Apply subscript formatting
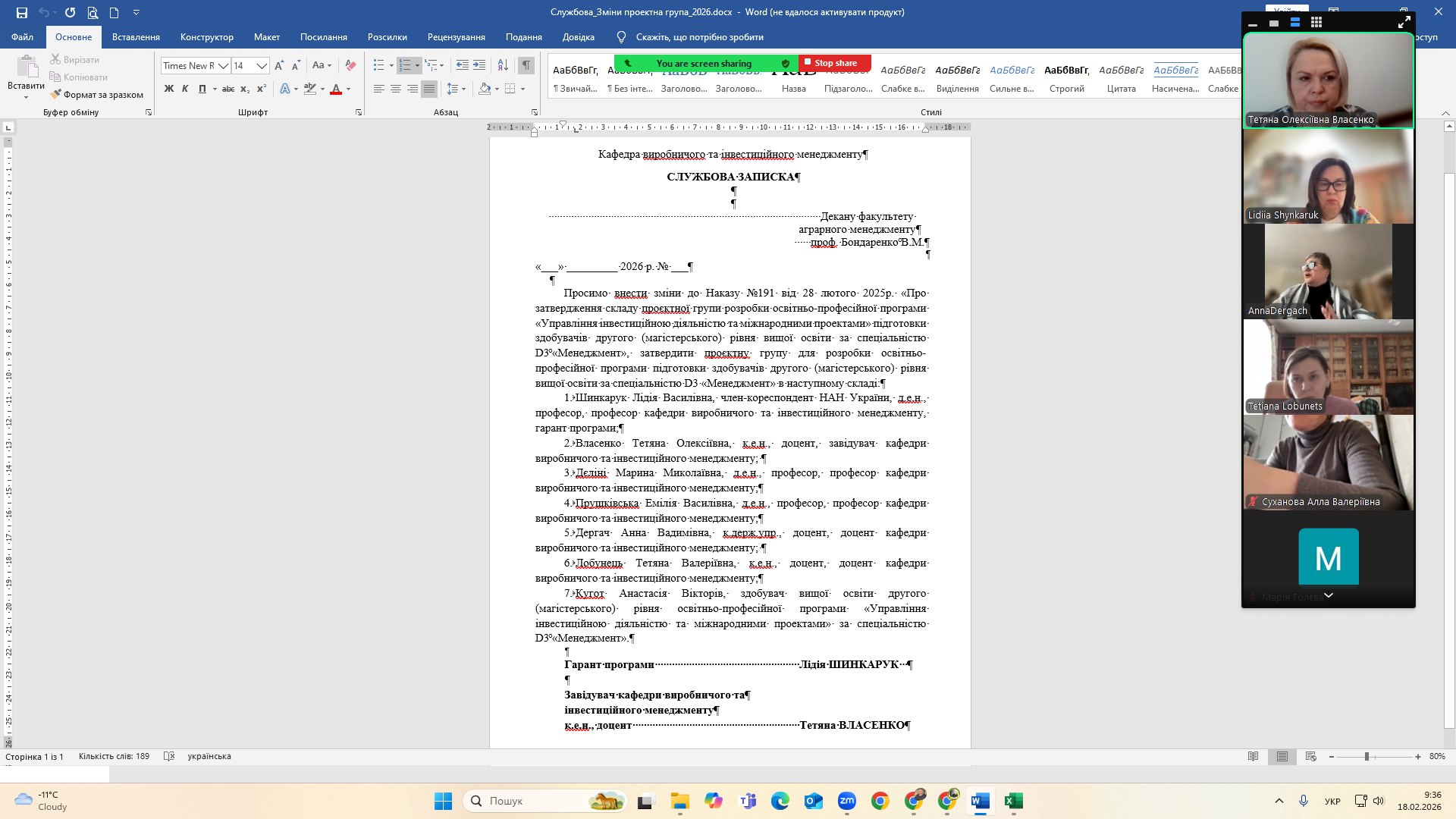The width and height of the screenshot is (1456, 819). [x=245, y=89]
